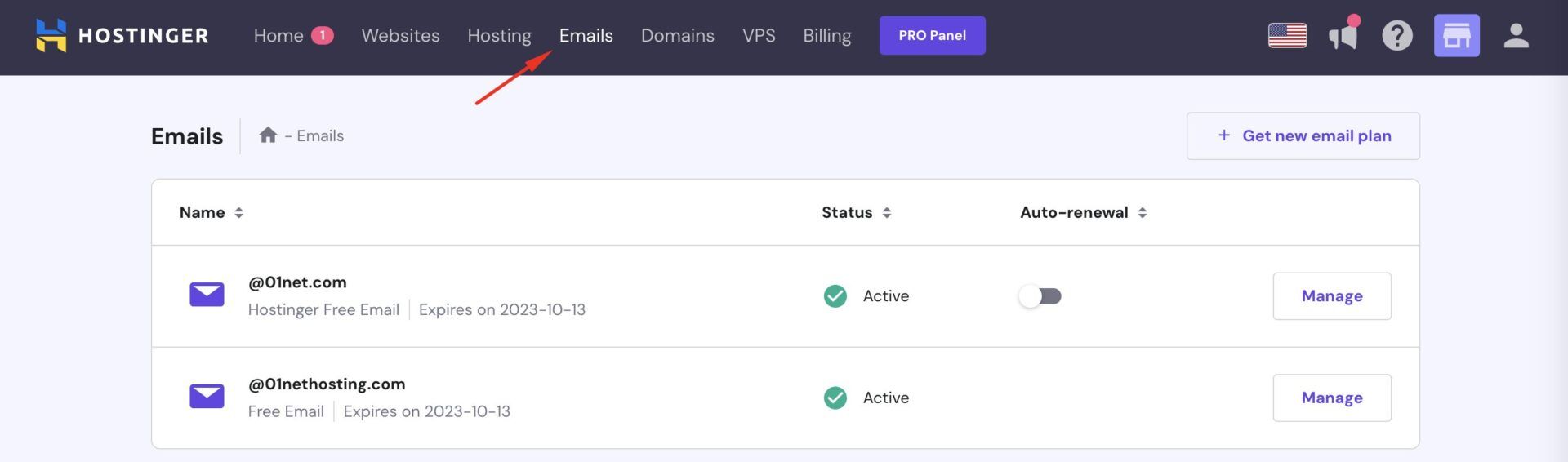
Task: Click Expires on 2023-10-13 for @01nethosting.com
Action: coord(426,411)
